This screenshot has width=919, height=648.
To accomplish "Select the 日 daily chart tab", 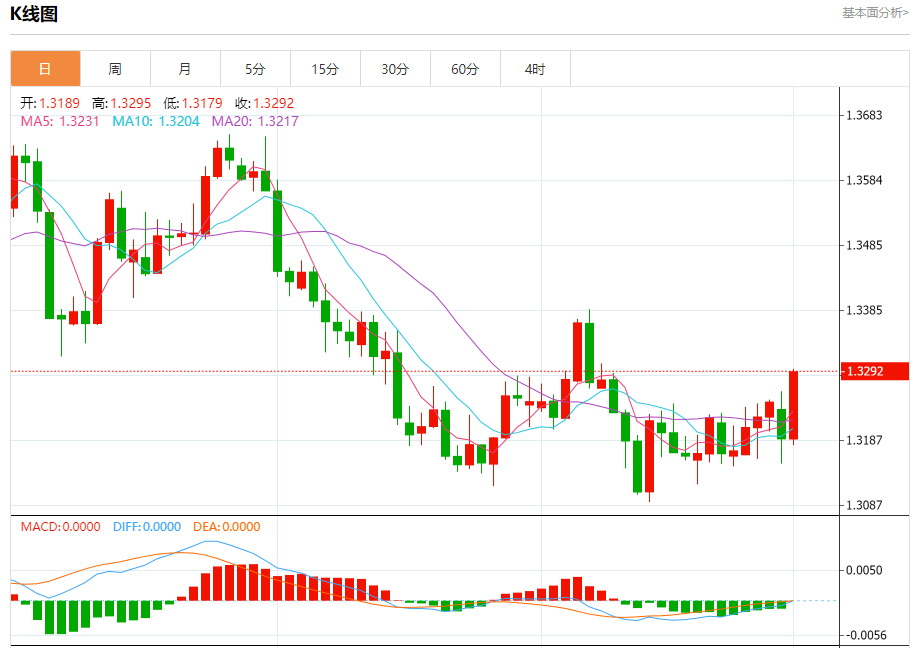I will 45,69.
